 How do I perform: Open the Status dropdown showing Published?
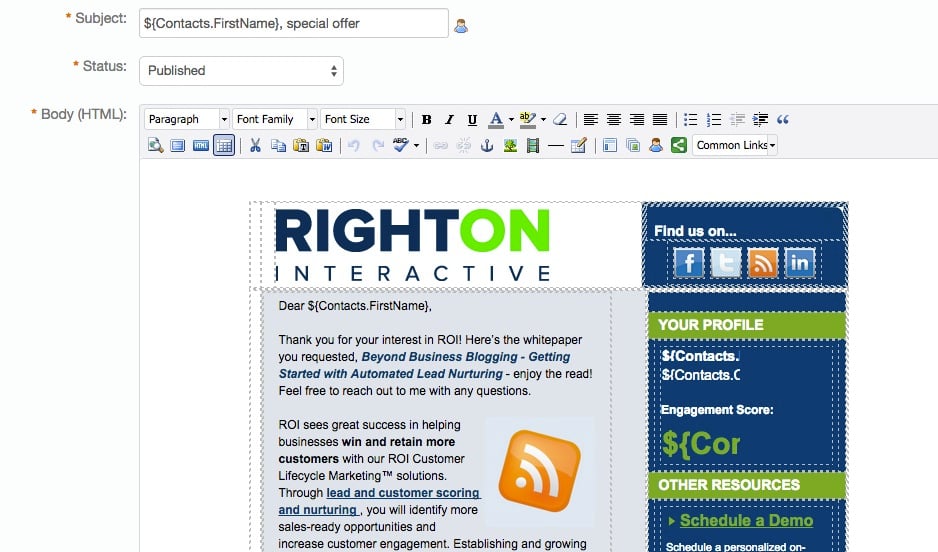pyautogui.click(x=241, y=71)
